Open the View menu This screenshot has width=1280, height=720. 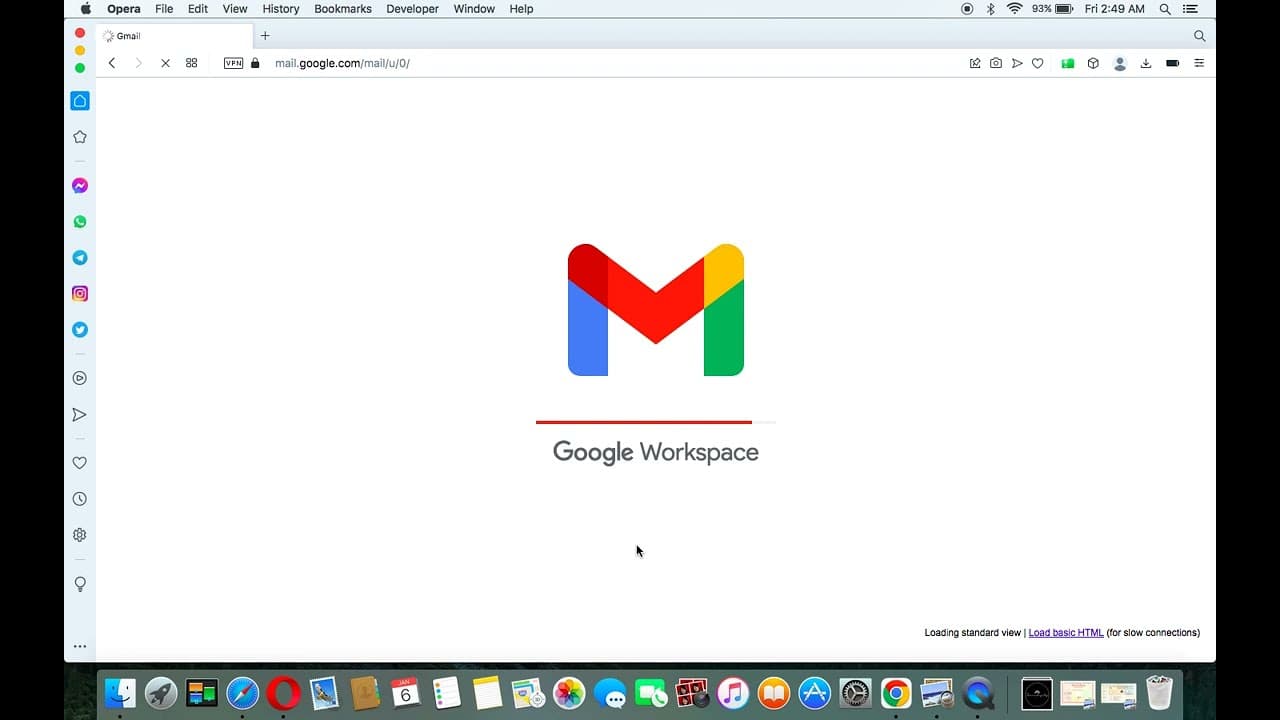tap(235, 9)
